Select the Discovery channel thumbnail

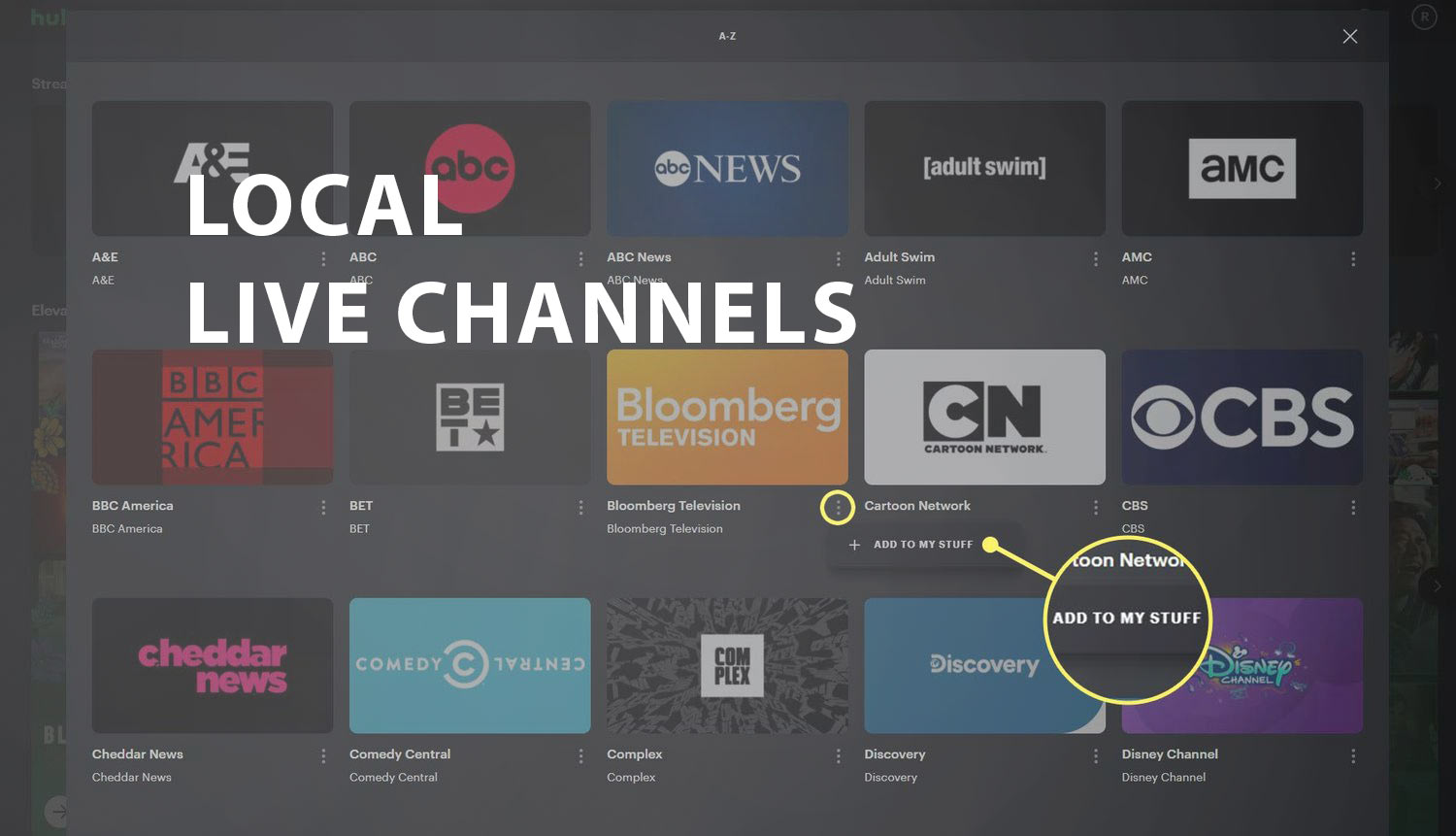point(984,665)
